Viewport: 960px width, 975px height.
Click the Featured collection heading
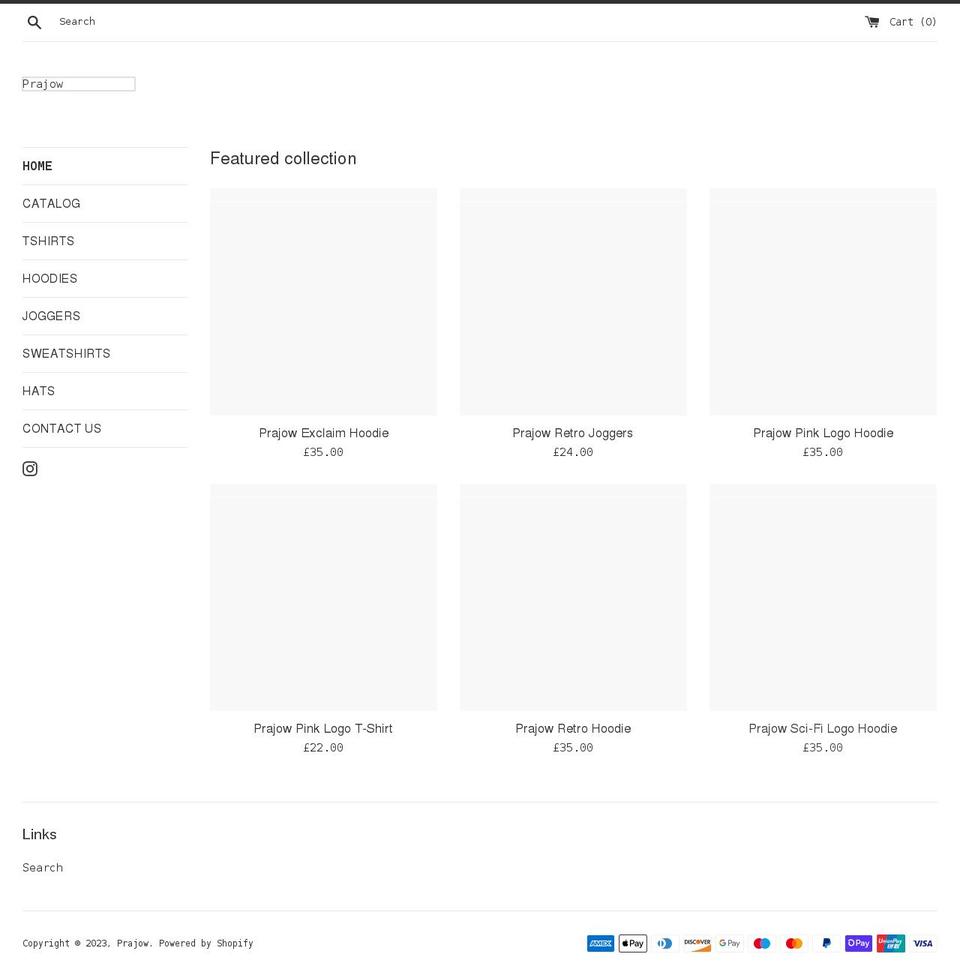(284, 159)
